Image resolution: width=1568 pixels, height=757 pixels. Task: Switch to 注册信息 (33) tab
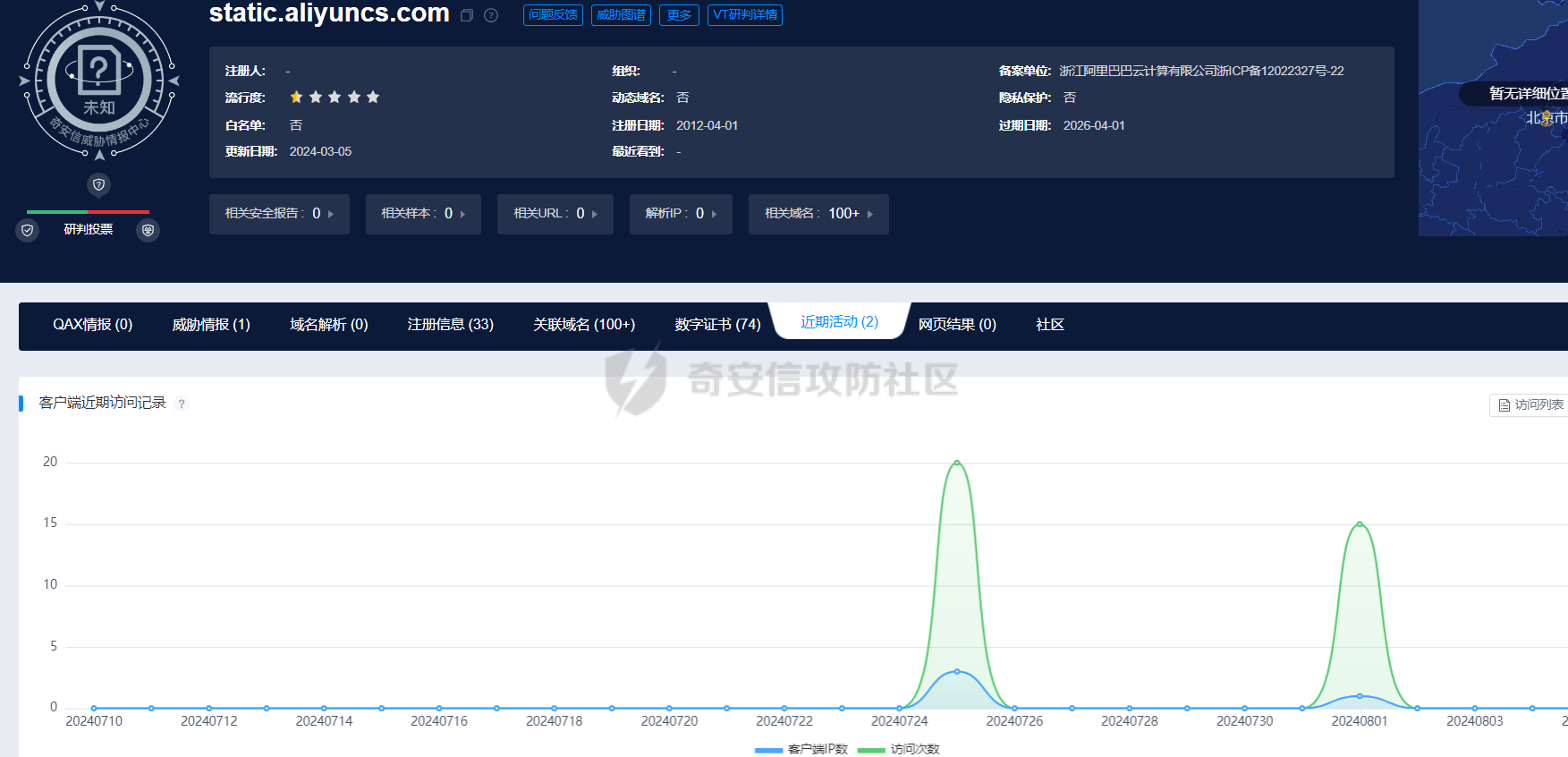point(450,325)
